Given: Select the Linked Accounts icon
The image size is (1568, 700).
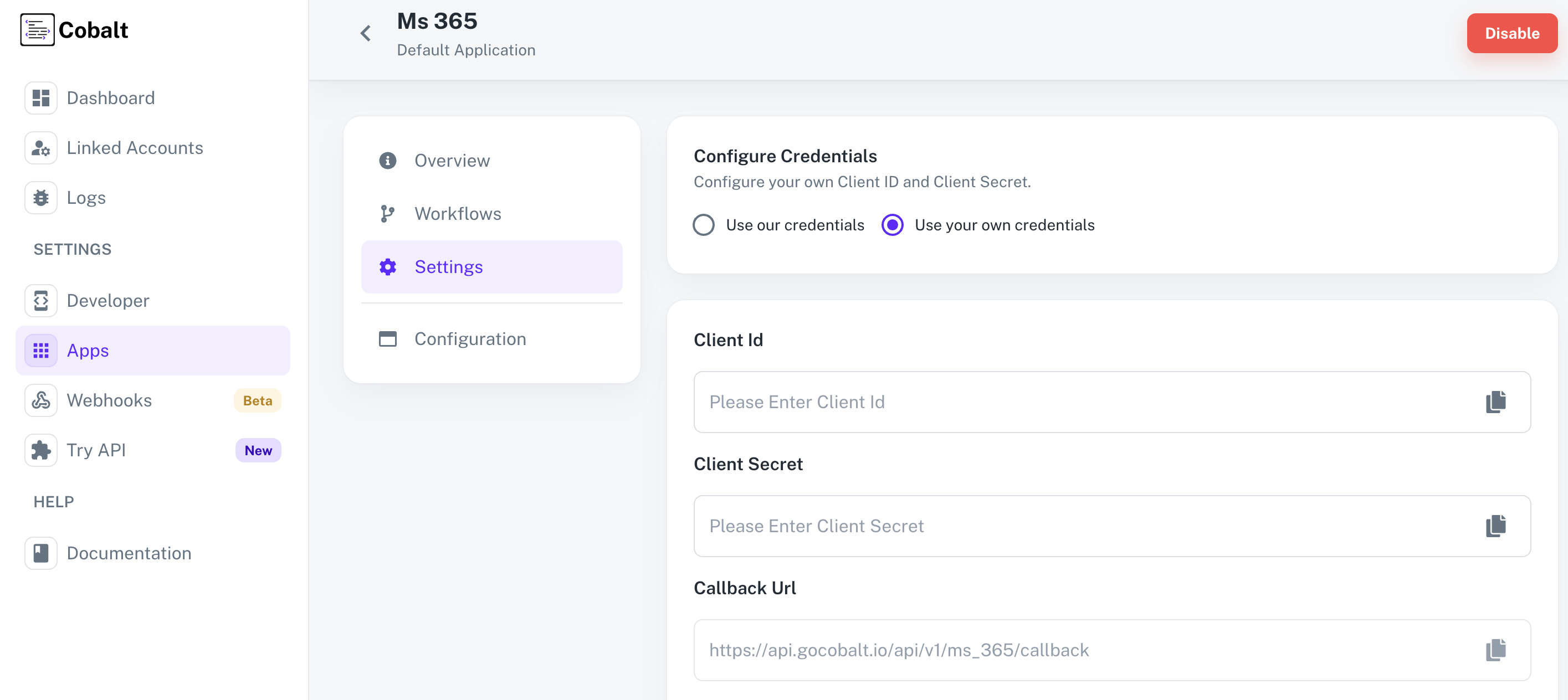Looking at the screenshot, I should 40,147.
